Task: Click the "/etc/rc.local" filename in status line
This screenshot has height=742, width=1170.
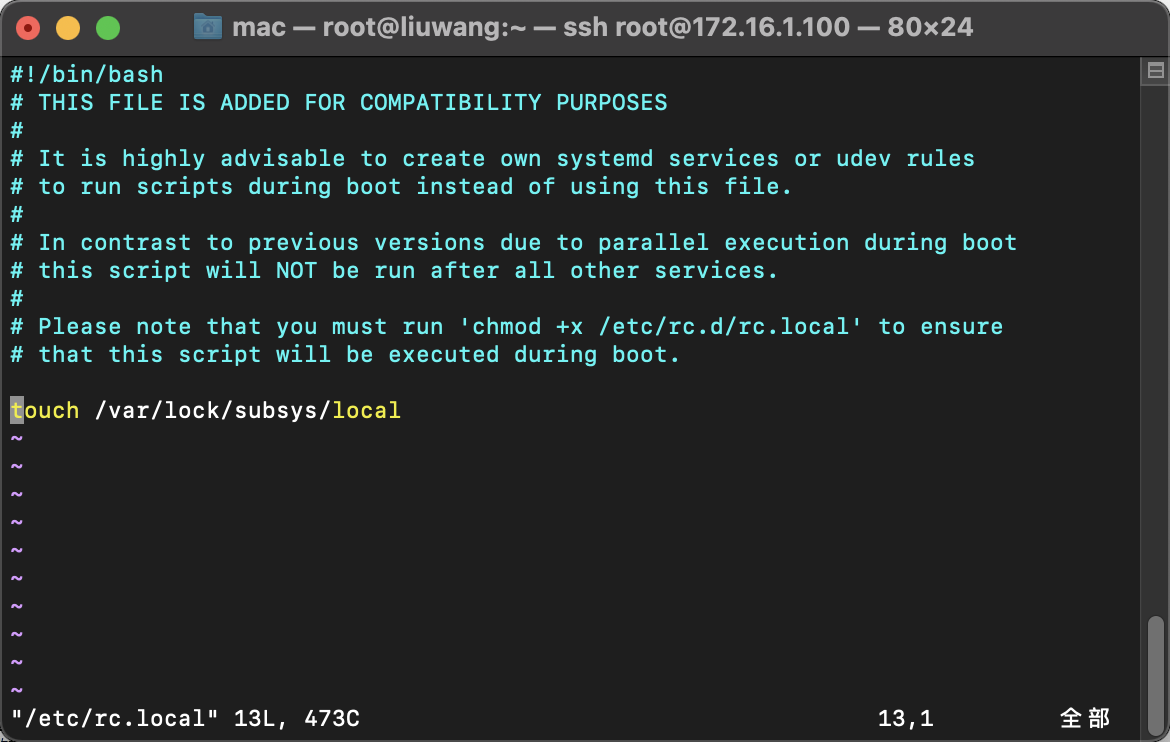Action: pyautogui.click(x=115, y=718)
